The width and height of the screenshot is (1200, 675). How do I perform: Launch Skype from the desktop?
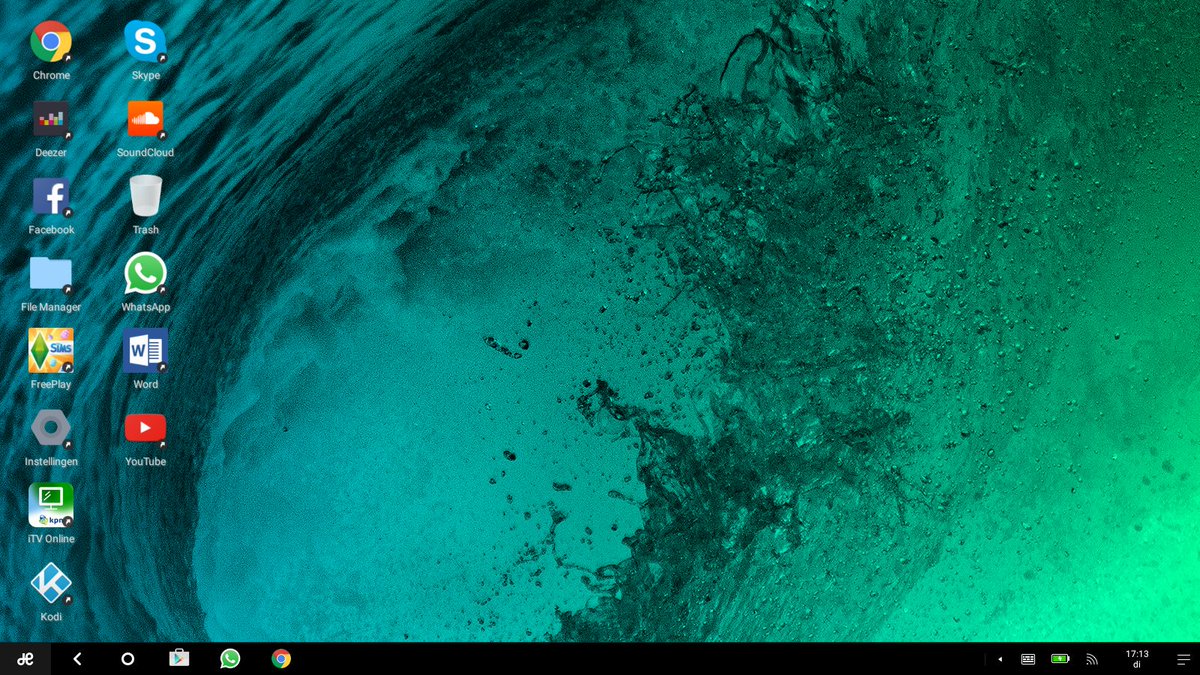pyautogui.click(x=145, y=42)
